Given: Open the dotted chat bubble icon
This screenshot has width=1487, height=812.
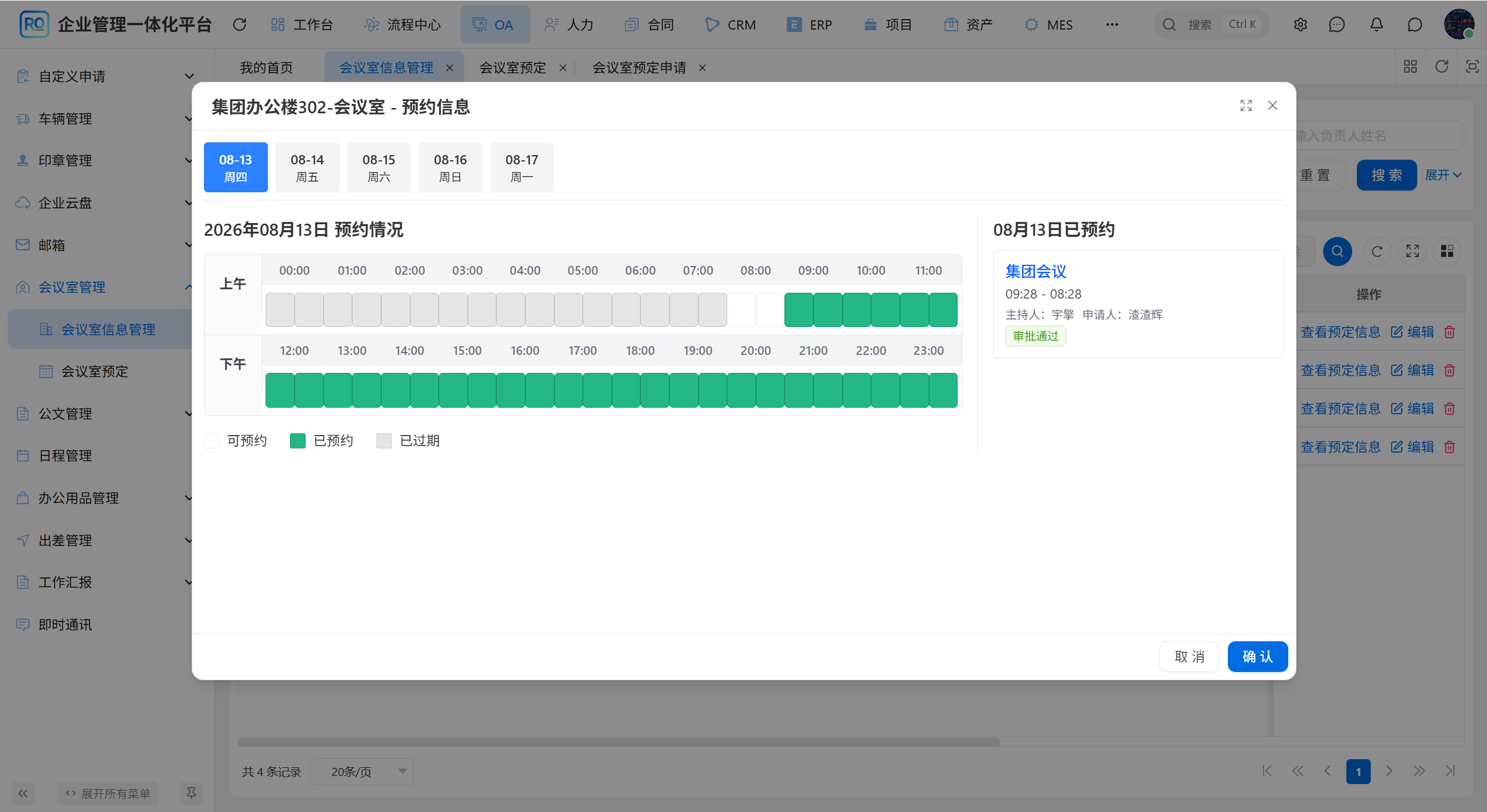Looking at the screenshot, I should [x=1337, y=24].
